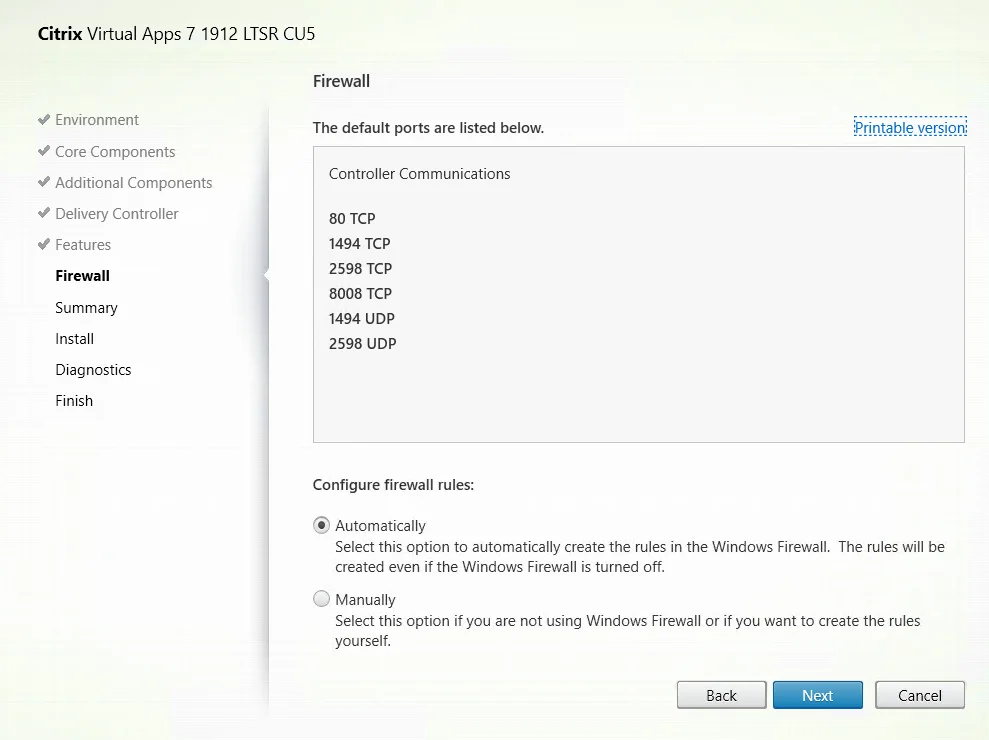989x740 pixels.
Task: Open the Environment step in sidebar
Action: [97, 120]
